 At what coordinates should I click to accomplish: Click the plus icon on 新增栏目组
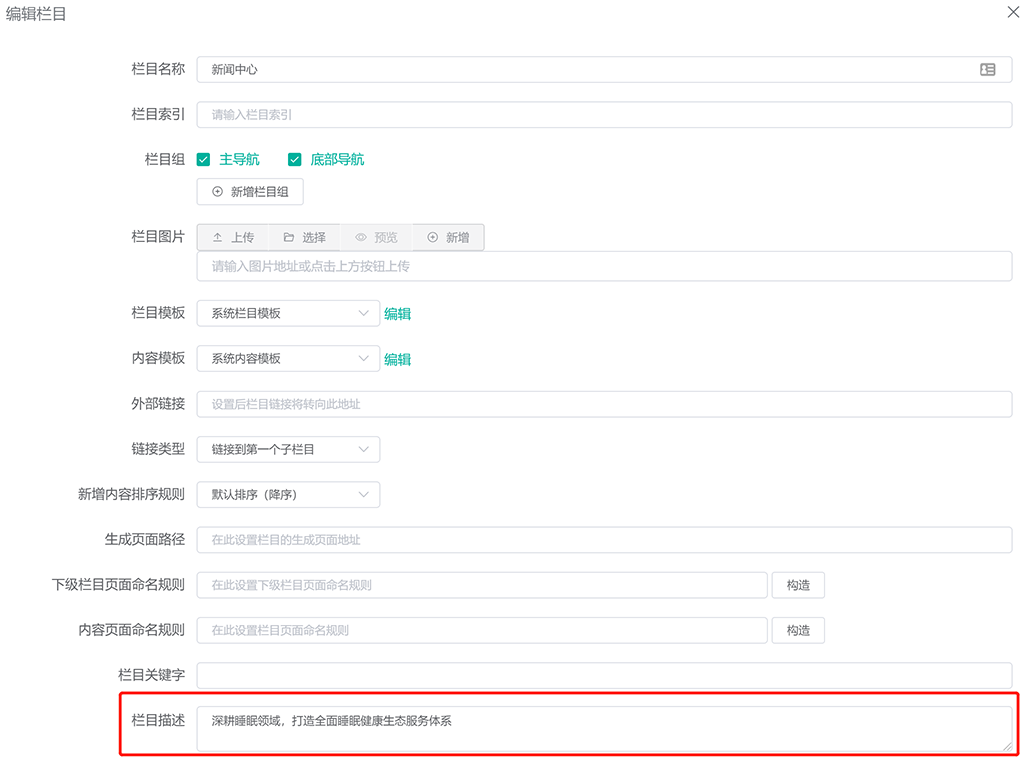(217, 191)
